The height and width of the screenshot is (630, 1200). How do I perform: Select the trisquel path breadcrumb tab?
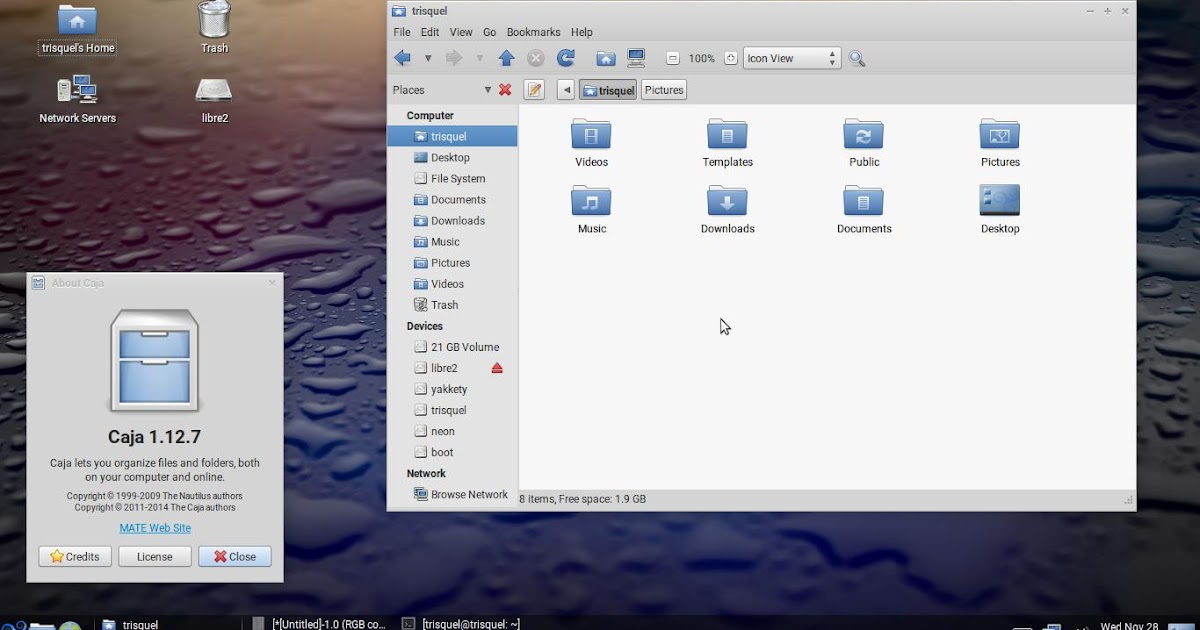pyautogui.click(x=608, y=89)
